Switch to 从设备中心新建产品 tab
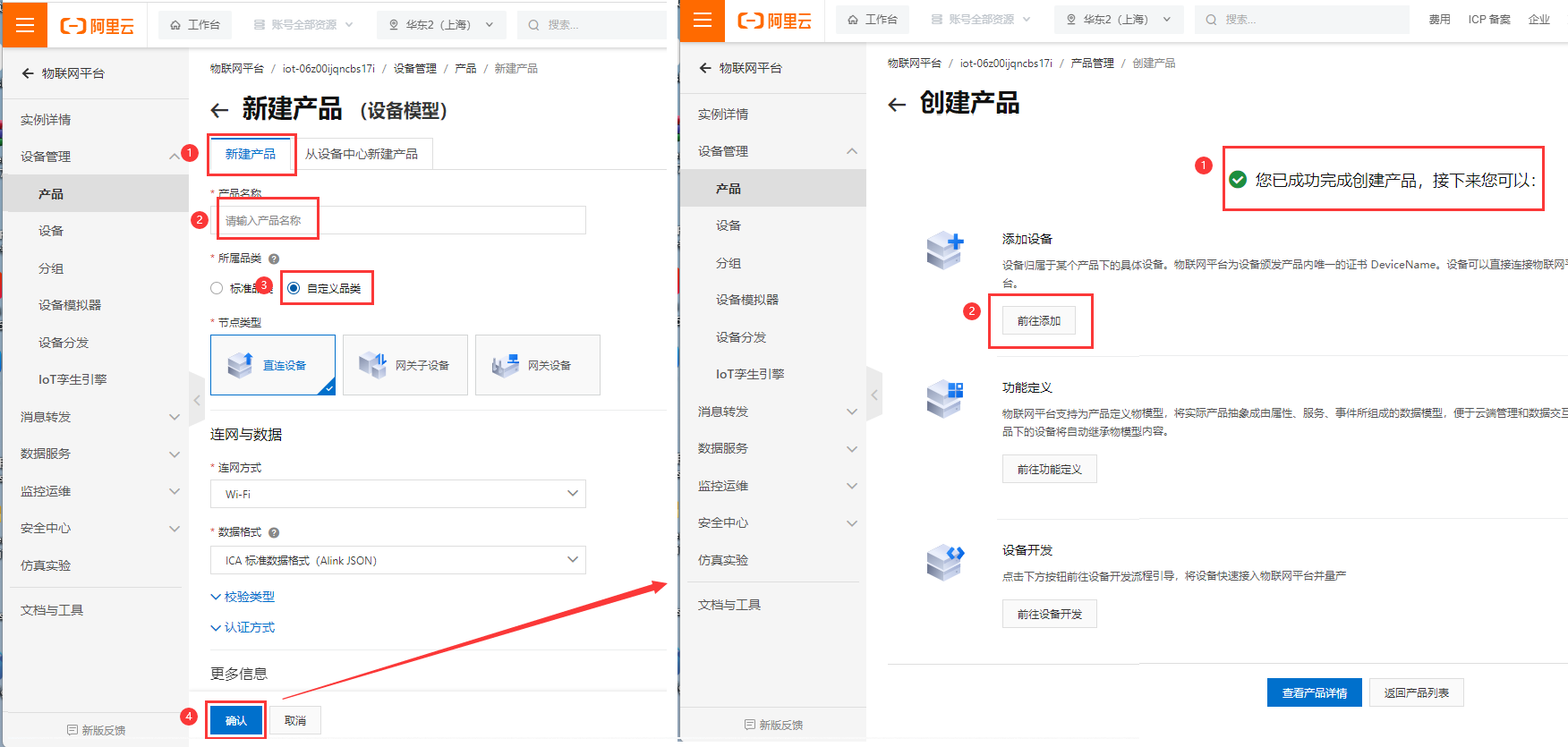This screenshot has width=1568, height=747. 362,154
